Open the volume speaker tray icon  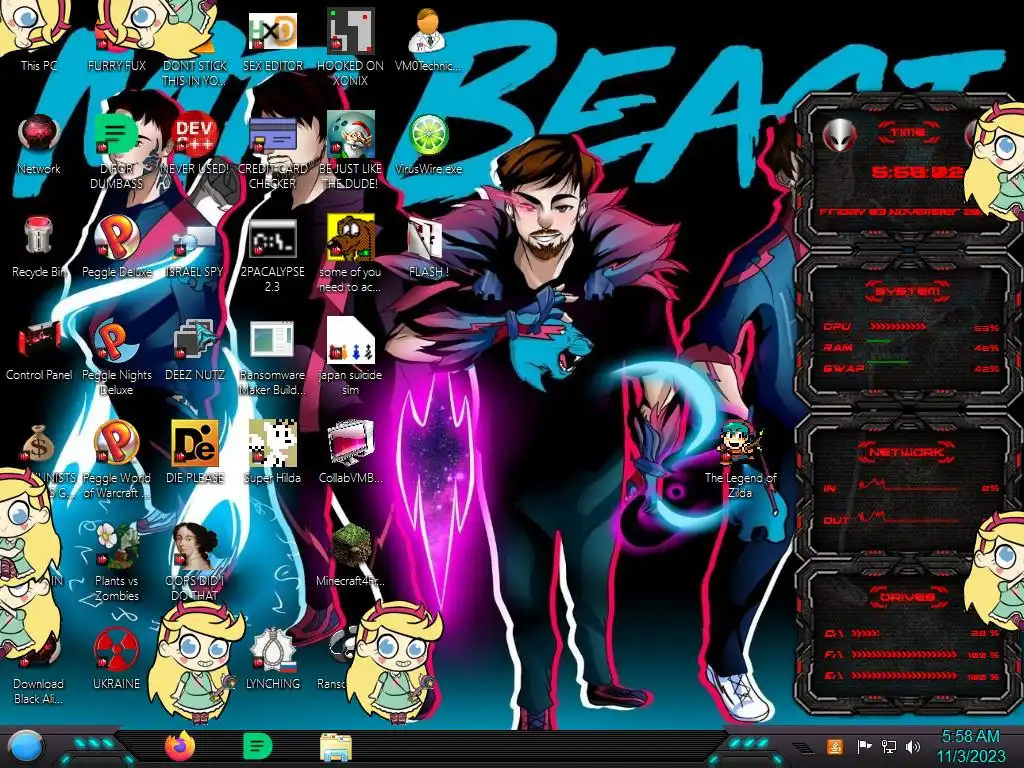(x=912, y=746)
